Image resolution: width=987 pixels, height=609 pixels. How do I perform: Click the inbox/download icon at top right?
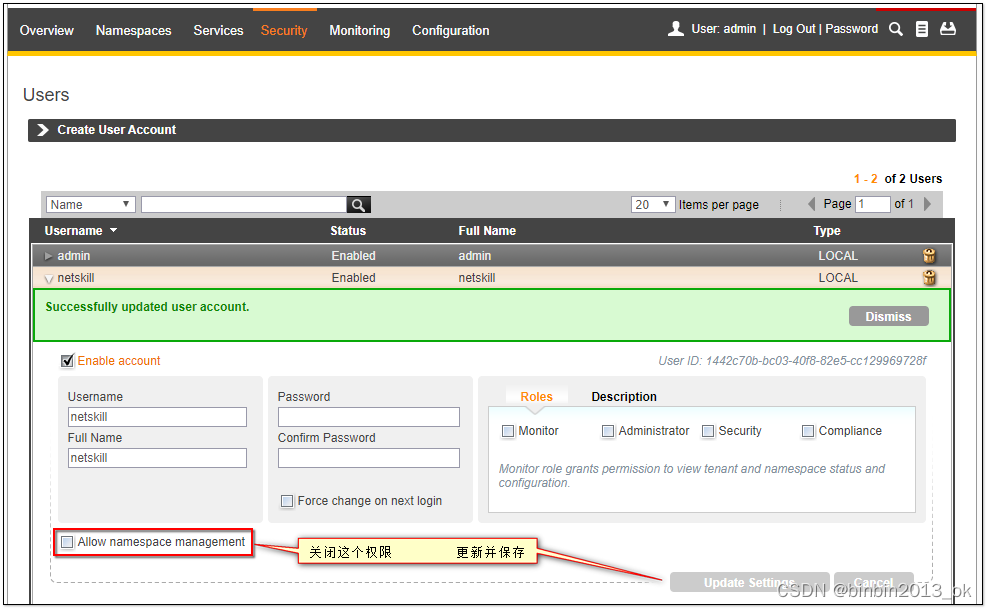(x=948, y=29)
